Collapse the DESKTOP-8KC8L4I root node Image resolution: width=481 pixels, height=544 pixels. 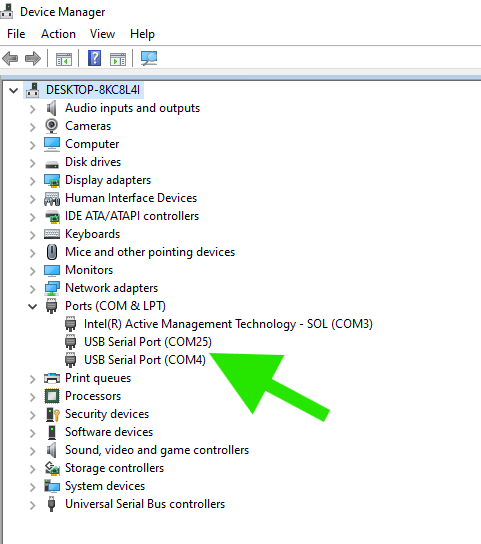coord(14,91)
